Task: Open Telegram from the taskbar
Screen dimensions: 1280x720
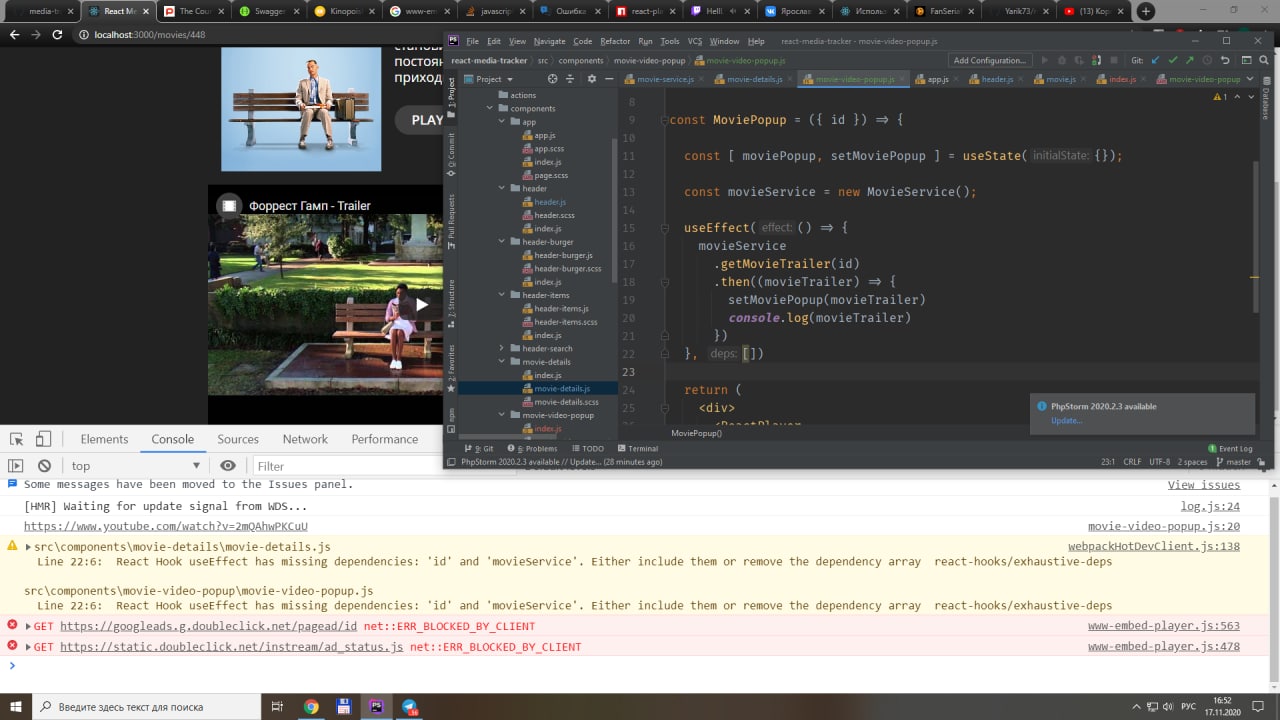Action: [x=410, y=707]
